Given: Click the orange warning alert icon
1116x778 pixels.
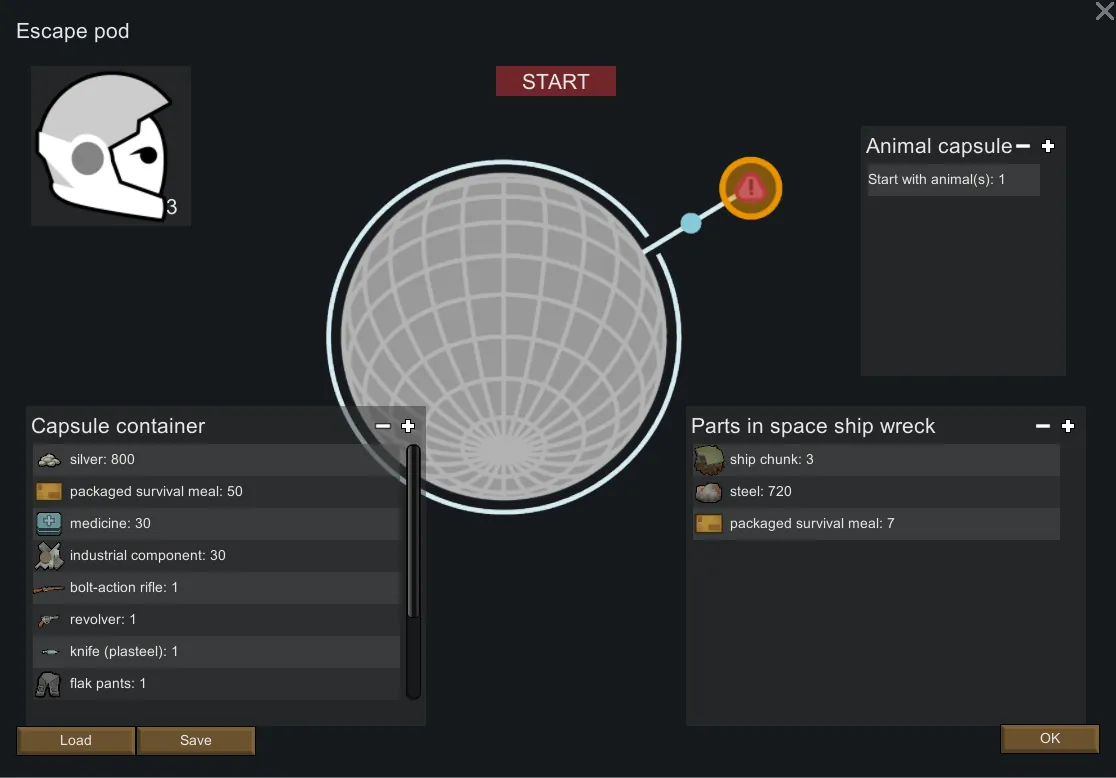Looking at the screenshot, I should point(750,188).
